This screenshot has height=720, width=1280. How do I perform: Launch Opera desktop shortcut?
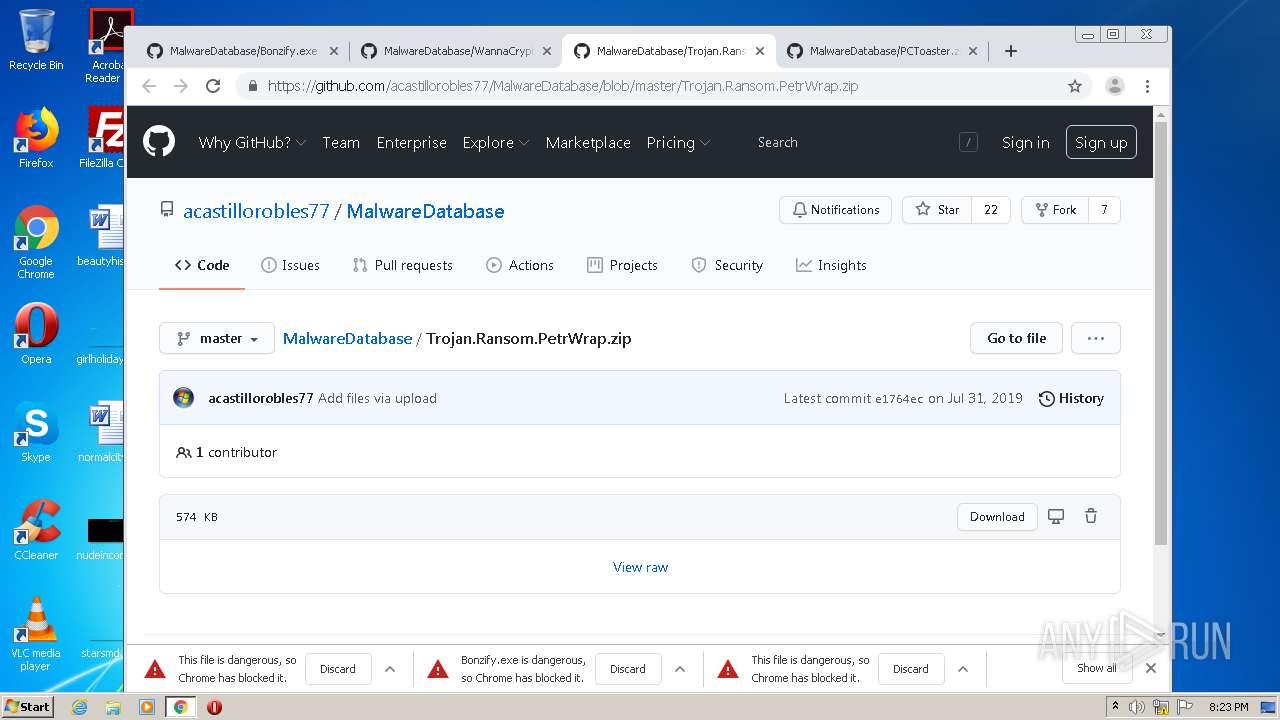(x=36, y=334)
